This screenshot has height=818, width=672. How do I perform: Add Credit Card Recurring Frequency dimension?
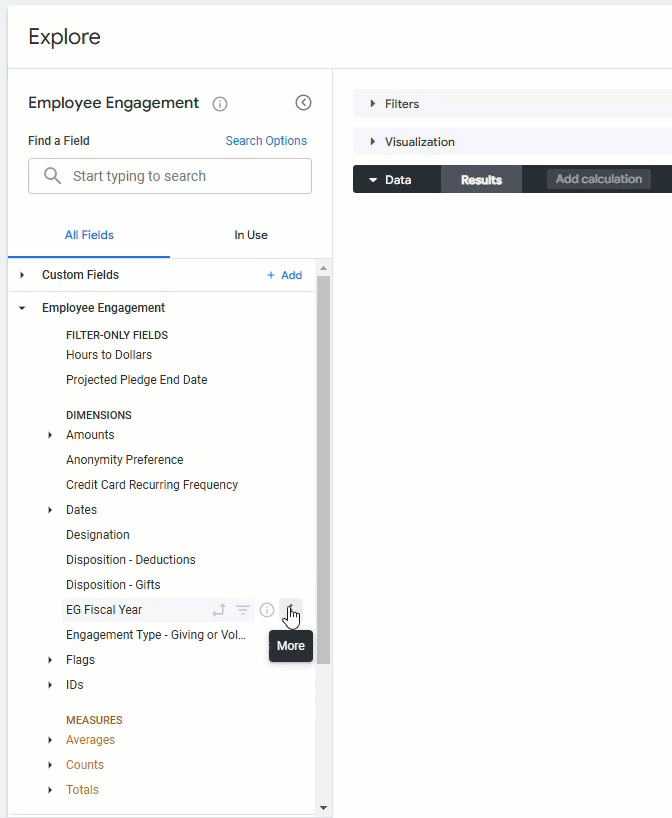click(152, 485)
